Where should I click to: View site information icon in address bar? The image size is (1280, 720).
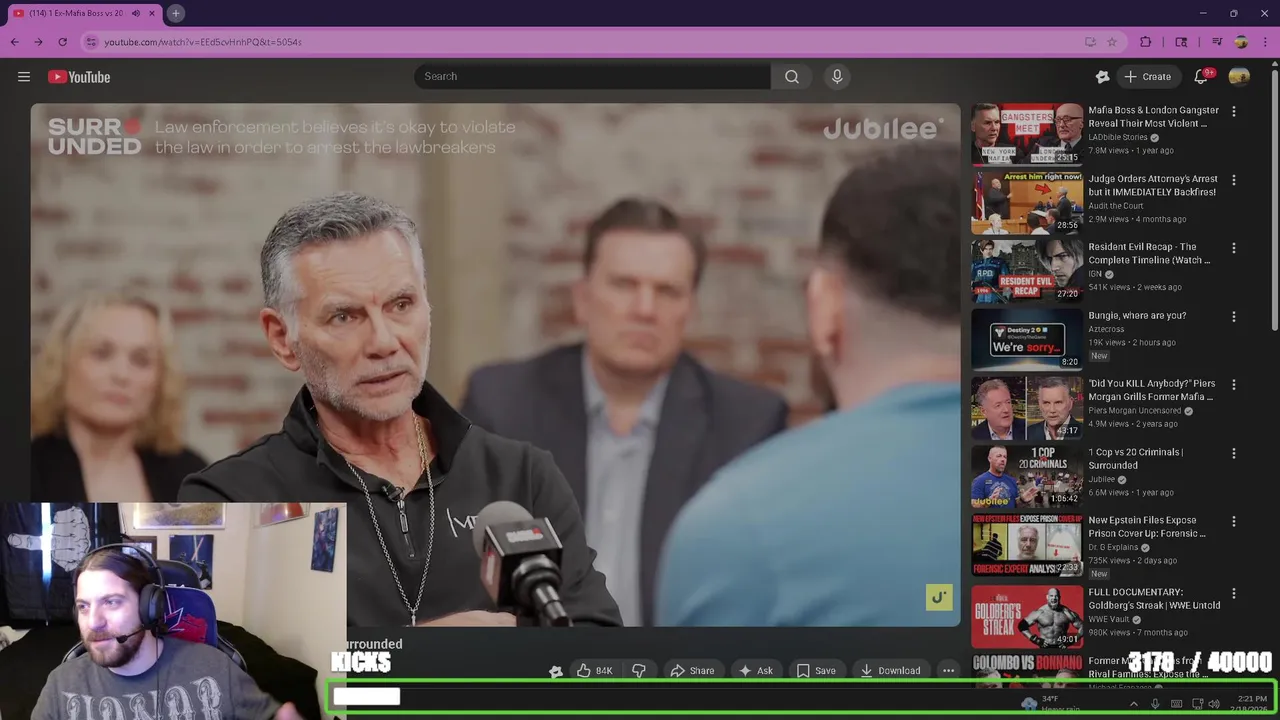[92, 42]
